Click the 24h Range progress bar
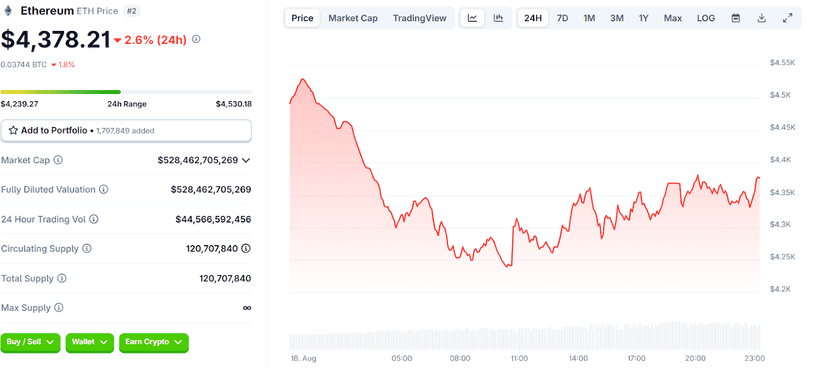The height and width of the screenshot is (368, 825). 126,92
